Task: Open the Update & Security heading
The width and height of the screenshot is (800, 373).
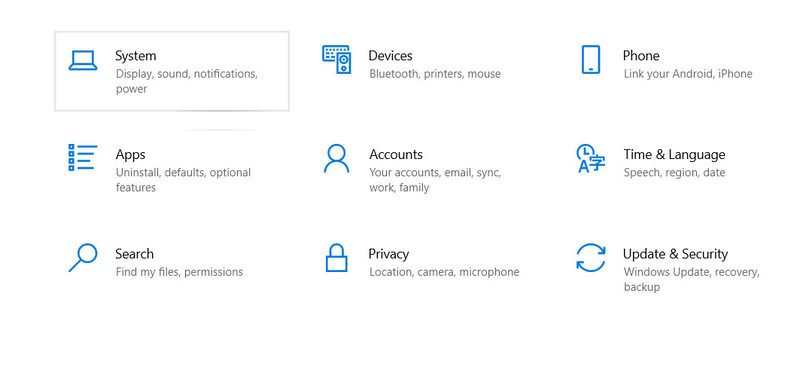Action: click(676, 254)
